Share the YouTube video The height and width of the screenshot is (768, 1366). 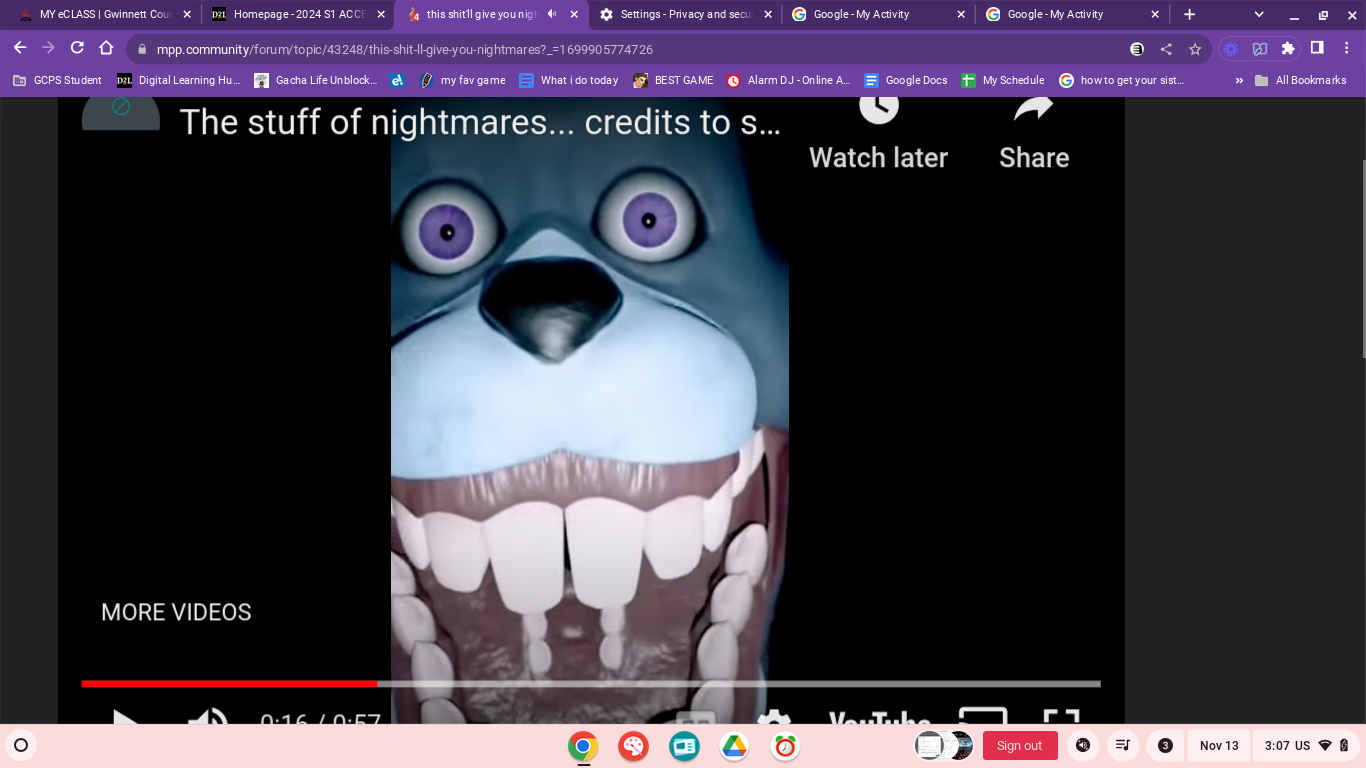(x=1034, y=133)
